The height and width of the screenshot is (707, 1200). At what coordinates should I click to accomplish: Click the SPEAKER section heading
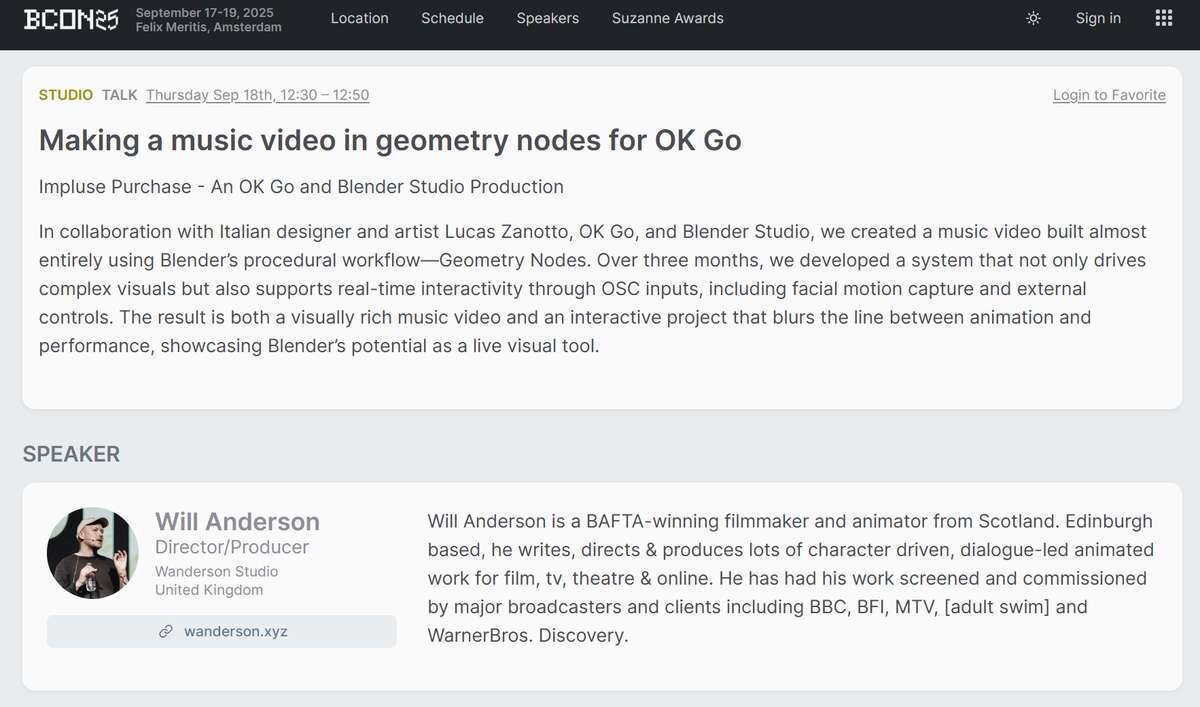coord(71,454)
